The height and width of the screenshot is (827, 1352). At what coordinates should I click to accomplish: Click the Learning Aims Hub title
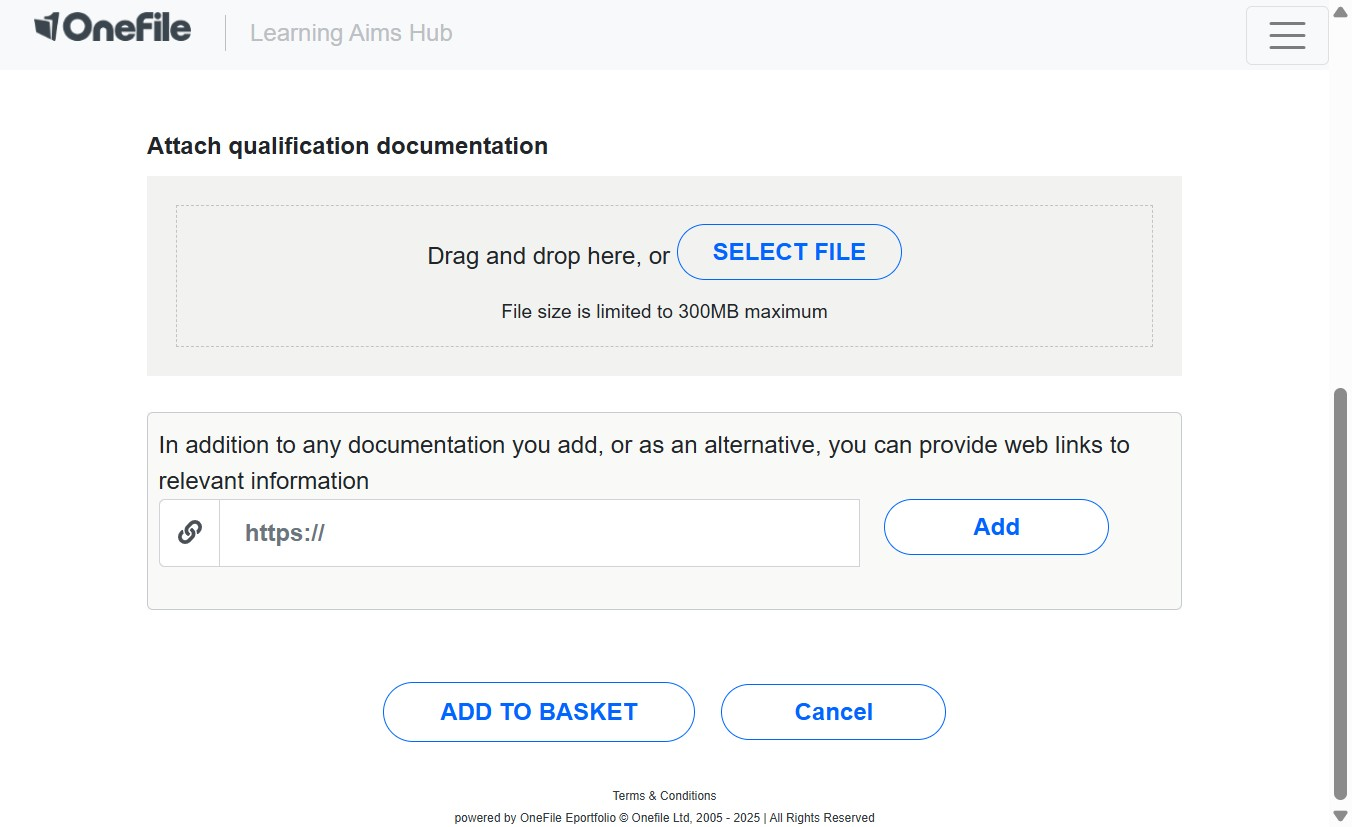click(x=351, y=33)
